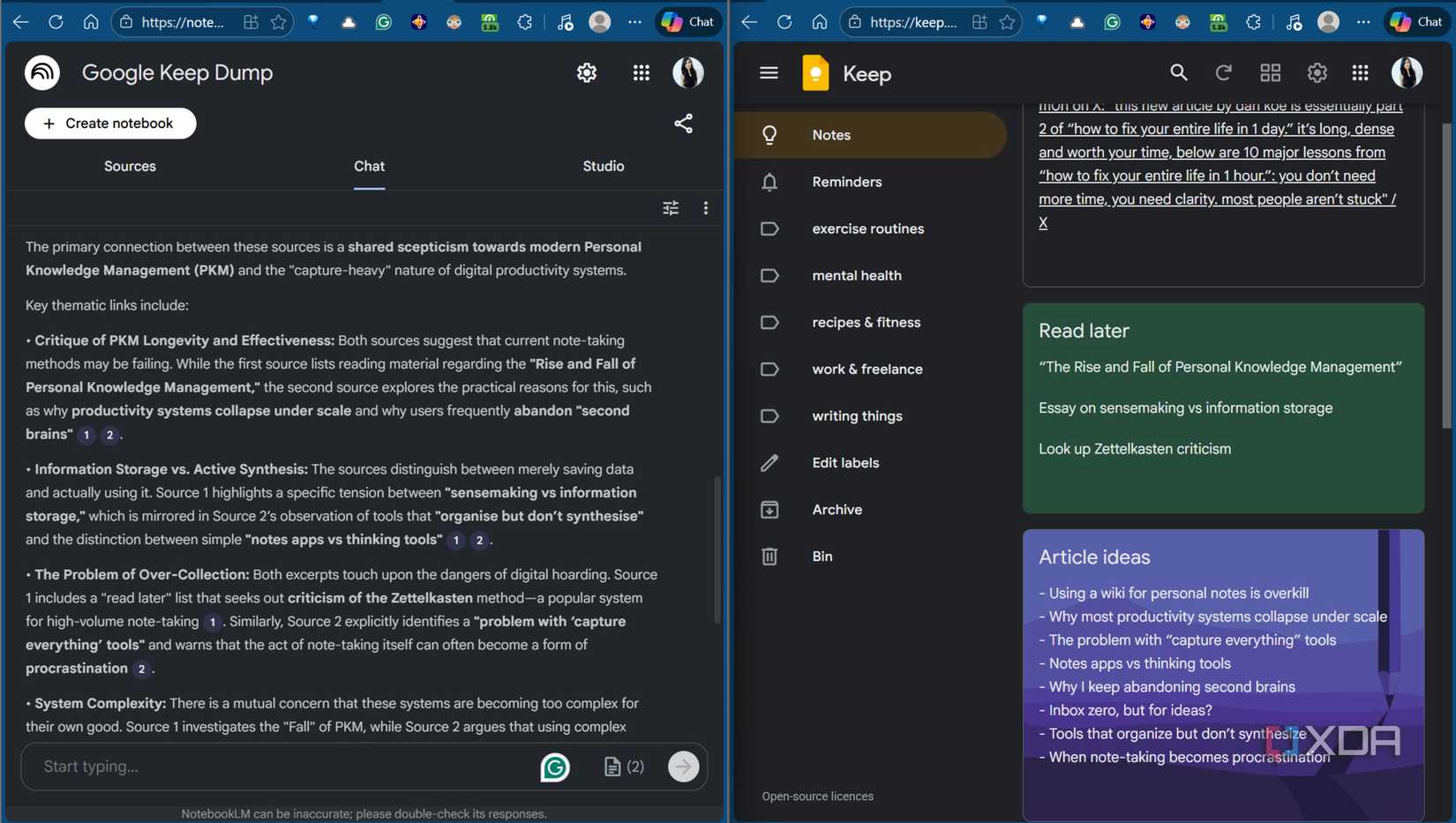Image resolution: width=1456 pixels, height=823 pixels.
Task: Open browser more menu in NotebookLM window
Action: point(634,22)
